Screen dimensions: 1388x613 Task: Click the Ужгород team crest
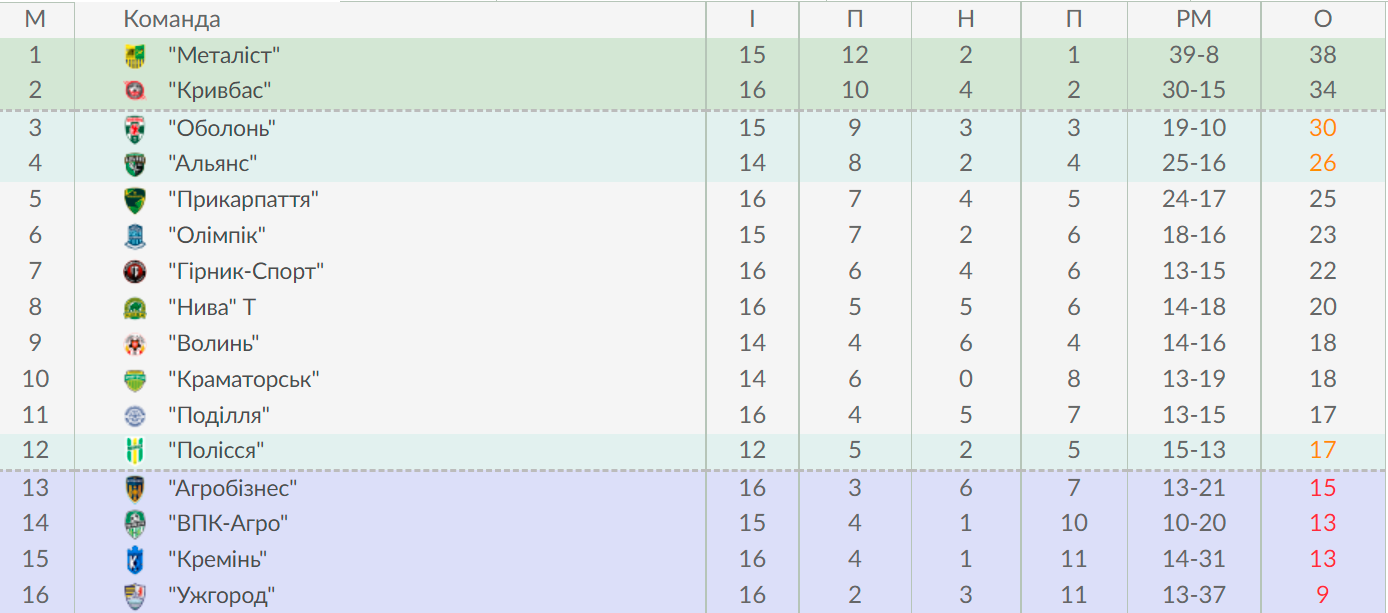135,596
